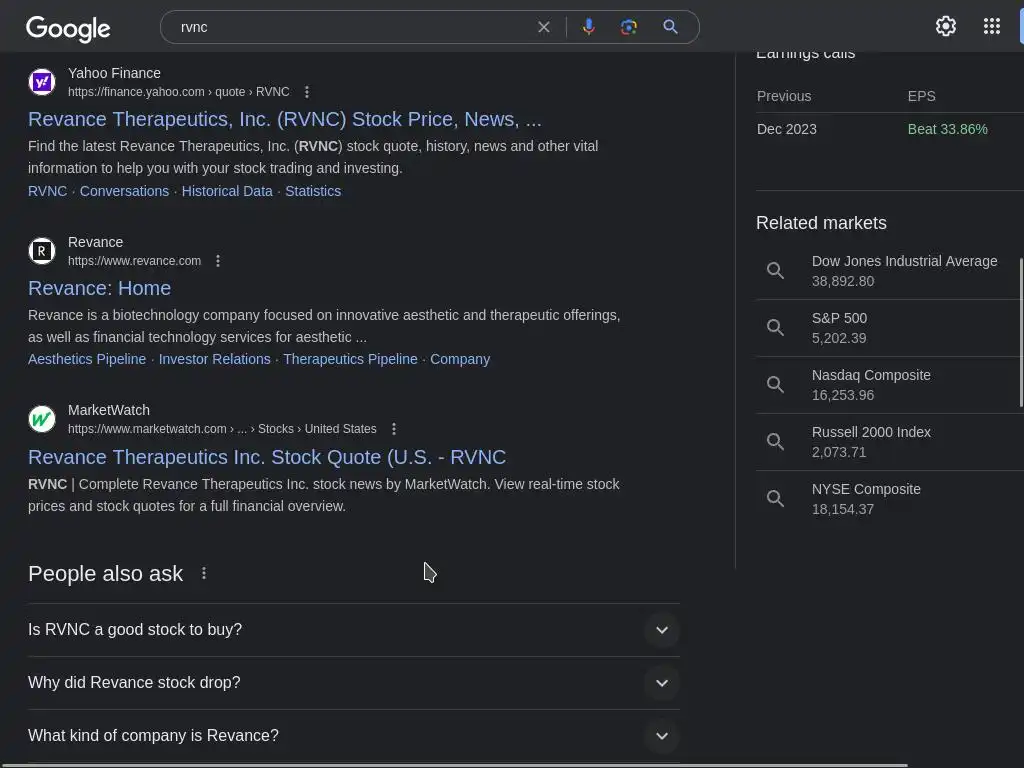
Task: Open the Google apps grid icon
Action: pos(991,26)
